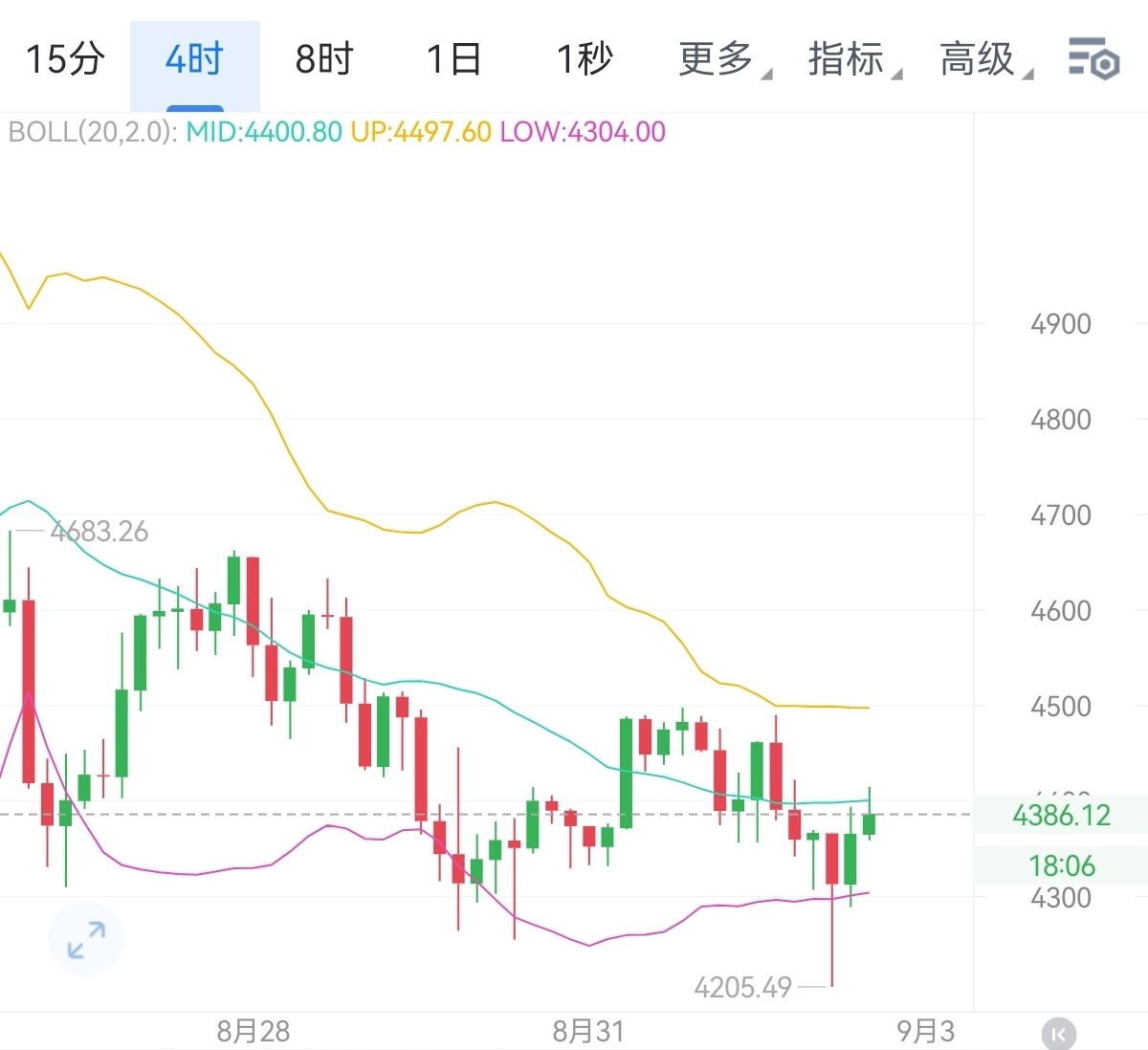
Task: Click the 8月31 date on time axis
Action: pyautogui.click(x=588, y=1031)
